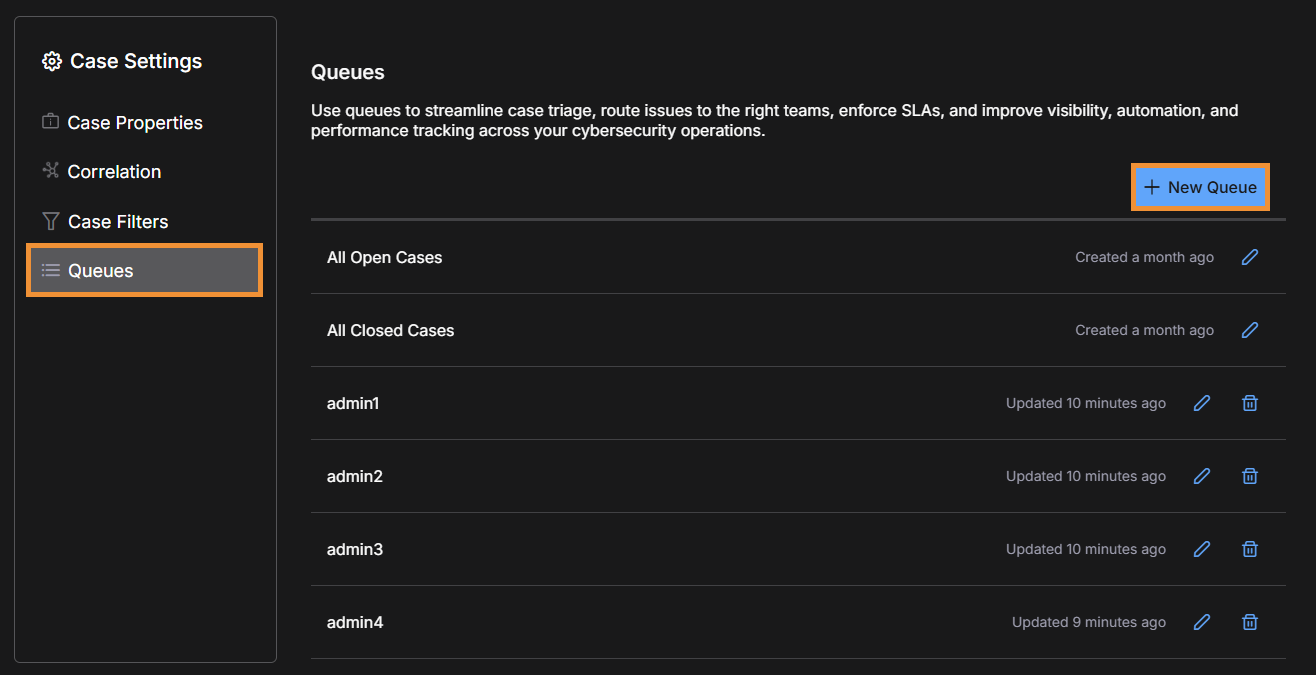Image resolution: width=1316 pixels, height=675 pixels.
Task: Open editor for admin3 queue
Action: [1202, 549]
